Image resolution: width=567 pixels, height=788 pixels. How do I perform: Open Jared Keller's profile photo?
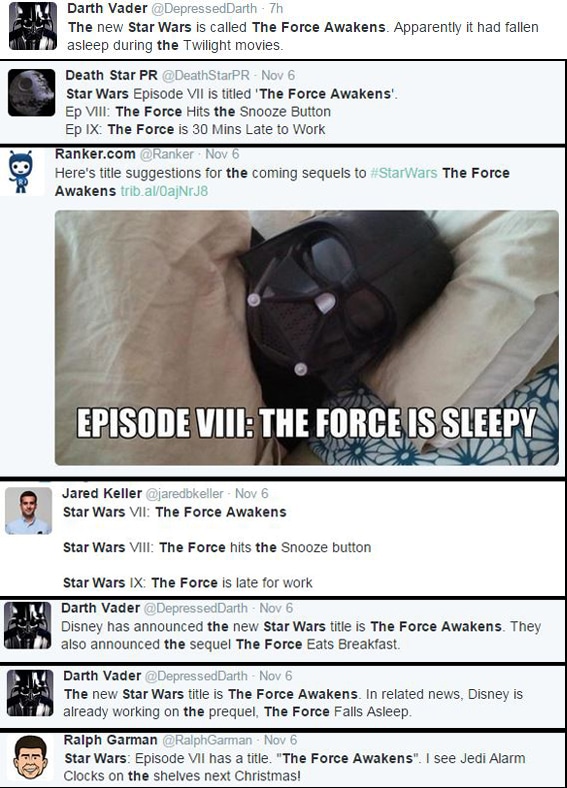pyautogui.click(x=28, y=510)
